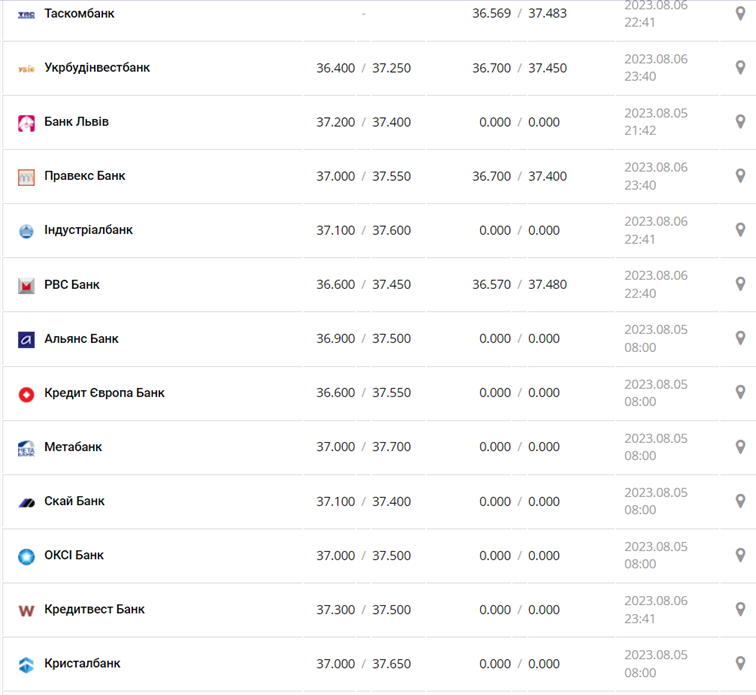Screen dimensions: 756x695
Task: Click the Укрбудінвестбанк logo icon
Action: [27, 68]
